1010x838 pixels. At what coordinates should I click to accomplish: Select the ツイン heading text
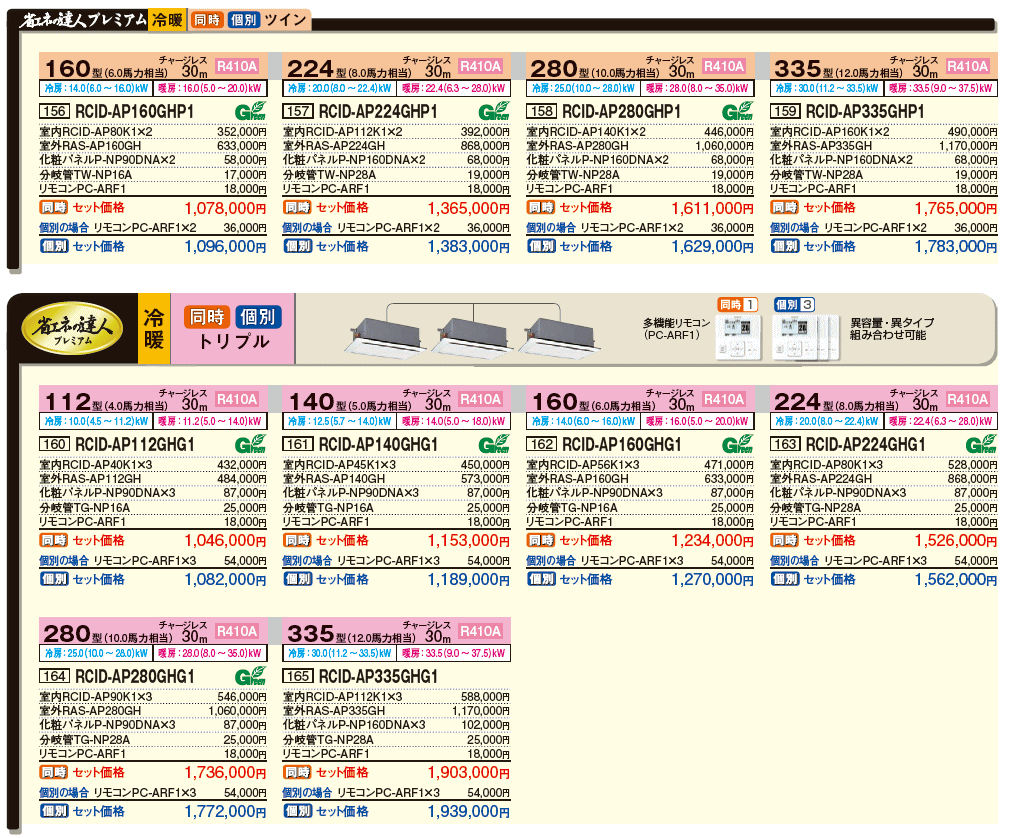coord(285,20)
